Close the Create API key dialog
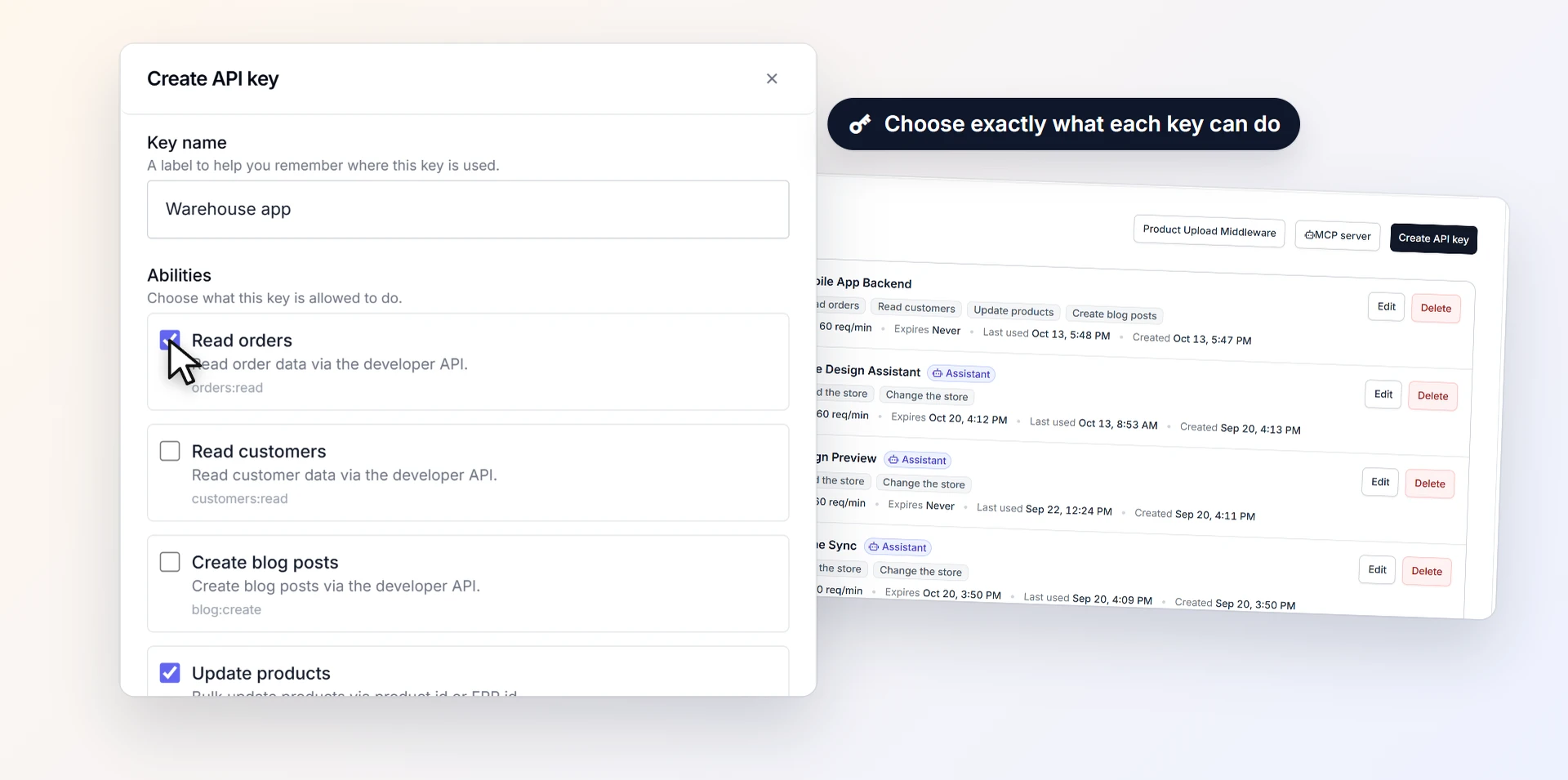The height and width of the screenshot is (780, 1568). 772,78
